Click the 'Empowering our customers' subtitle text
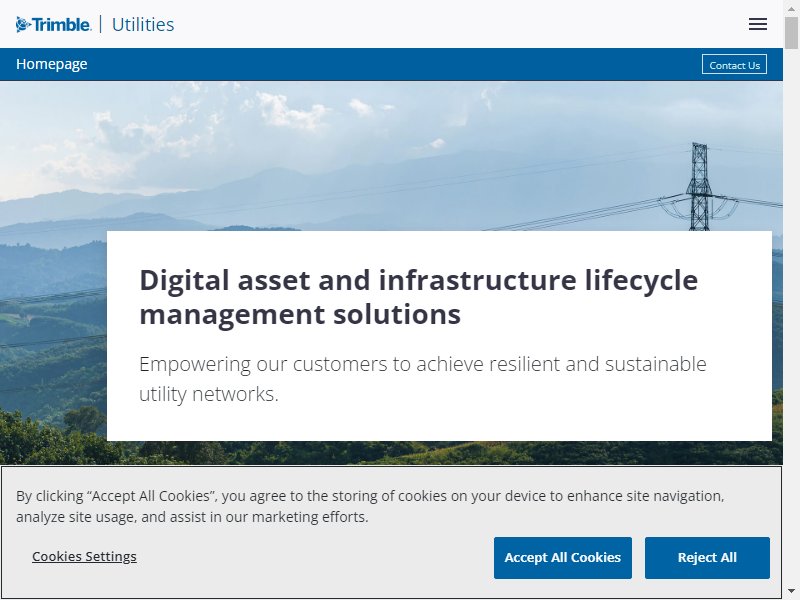 coord(422,379)
